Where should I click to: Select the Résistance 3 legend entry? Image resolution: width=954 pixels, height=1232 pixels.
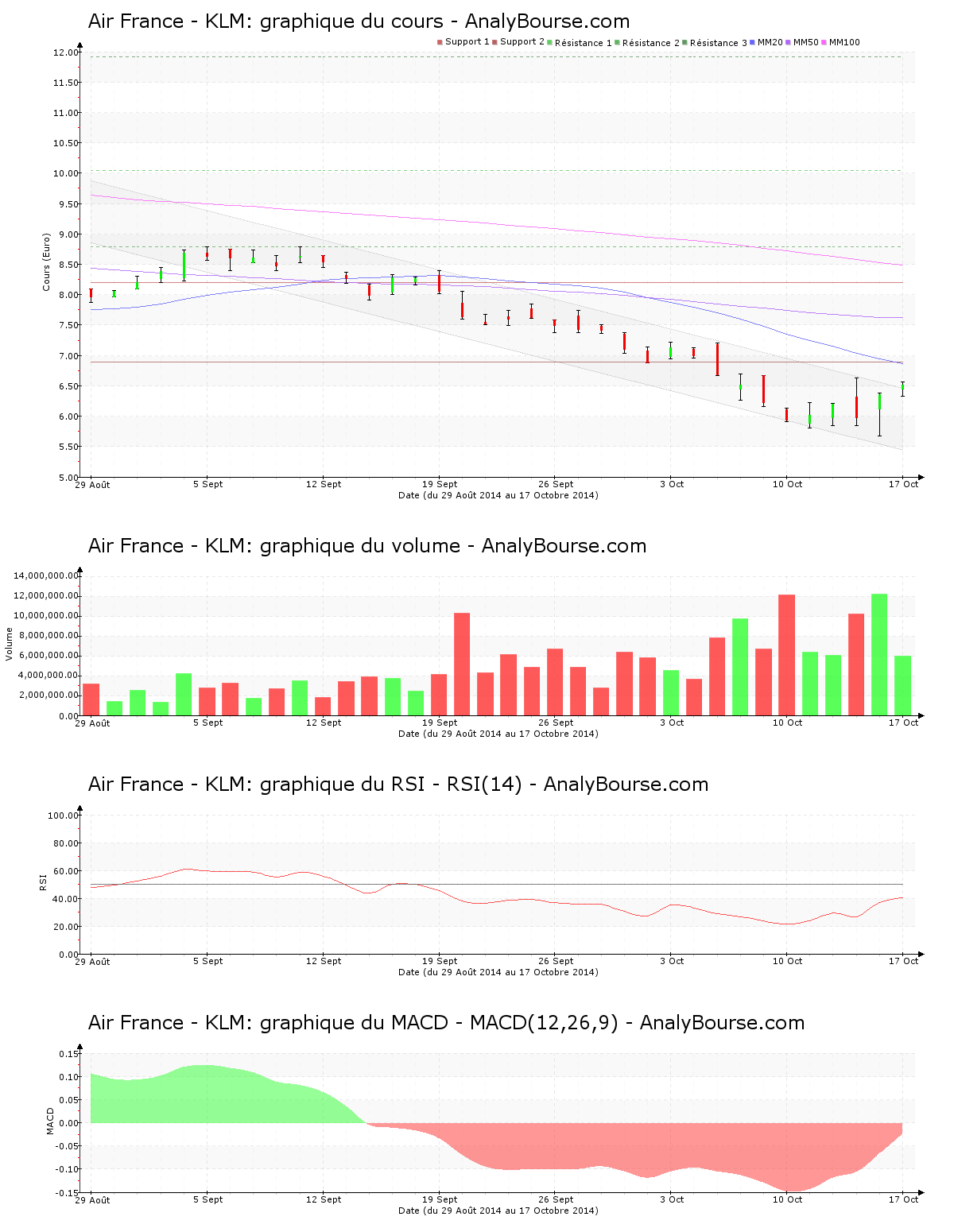[x=718, y=43]
